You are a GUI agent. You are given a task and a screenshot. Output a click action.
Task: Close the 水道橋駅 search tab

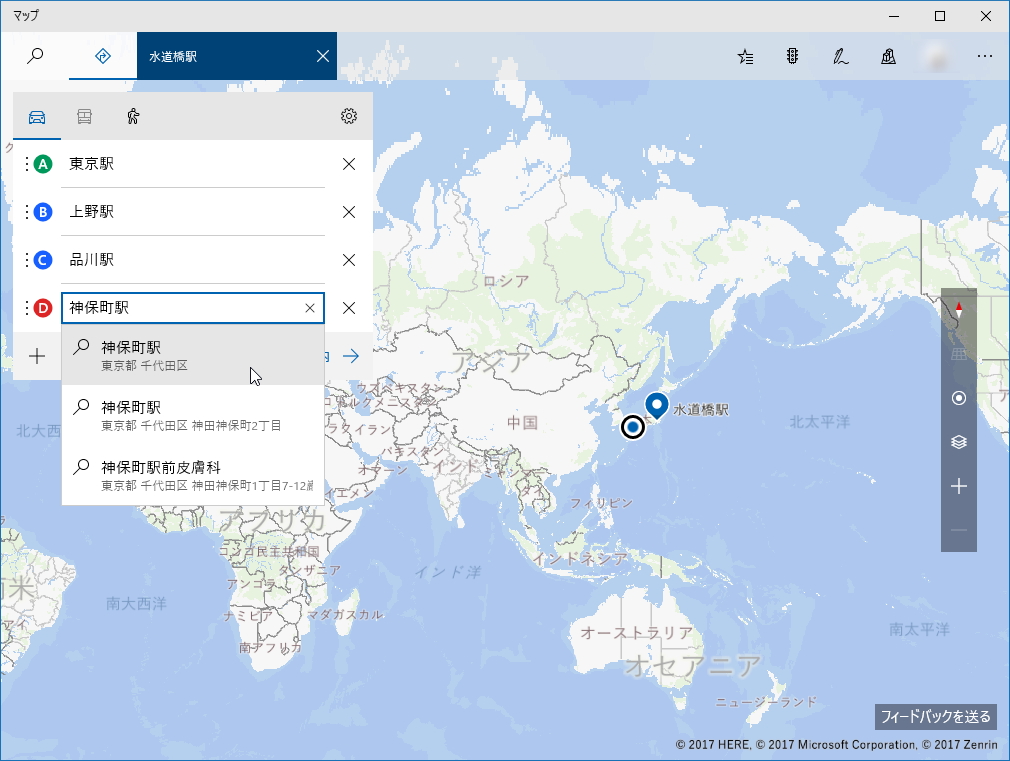coord(322,56)
